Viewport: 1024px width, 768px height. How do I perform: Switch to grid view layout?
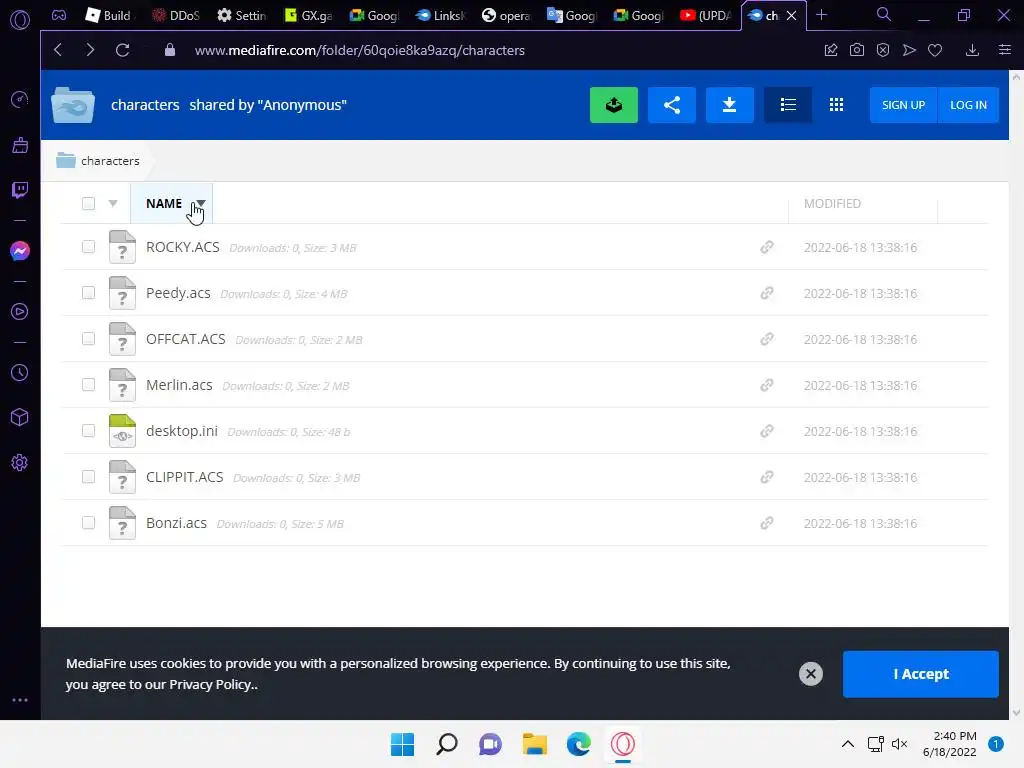(x=837, y=104)
